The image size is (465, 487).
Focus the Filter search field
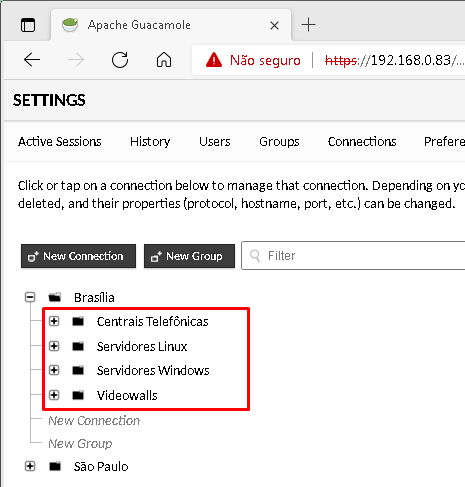coord(353,256)
